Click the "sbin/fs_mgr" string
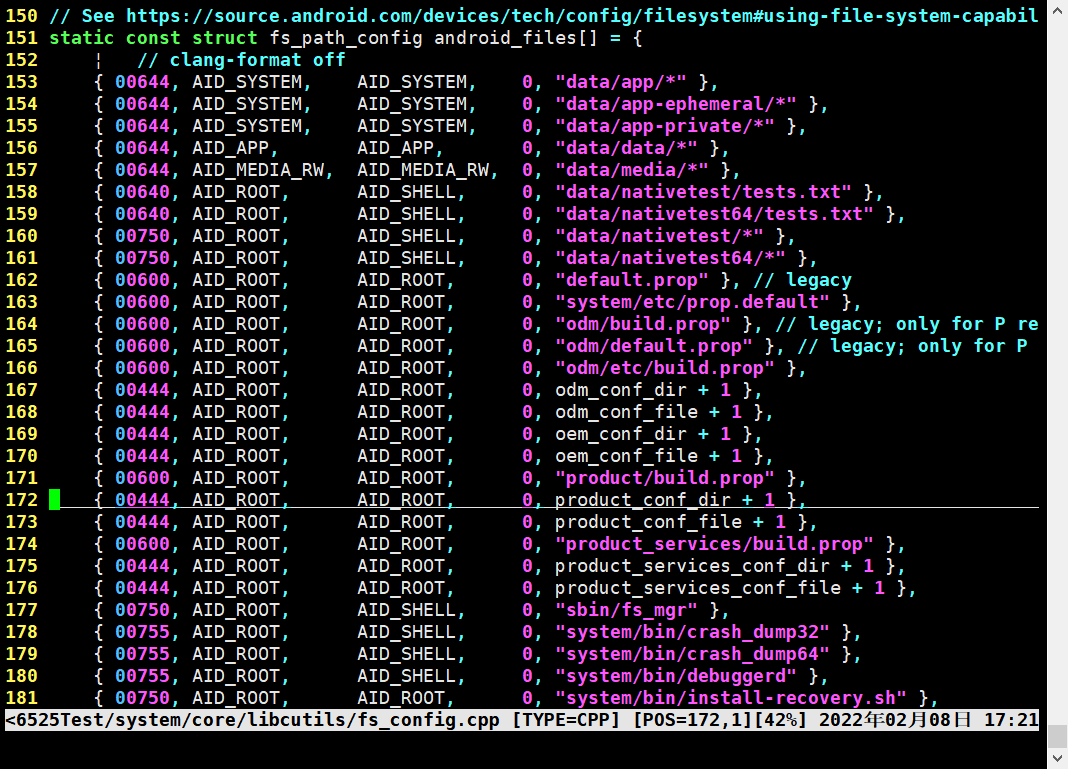 tap(627, 610)
